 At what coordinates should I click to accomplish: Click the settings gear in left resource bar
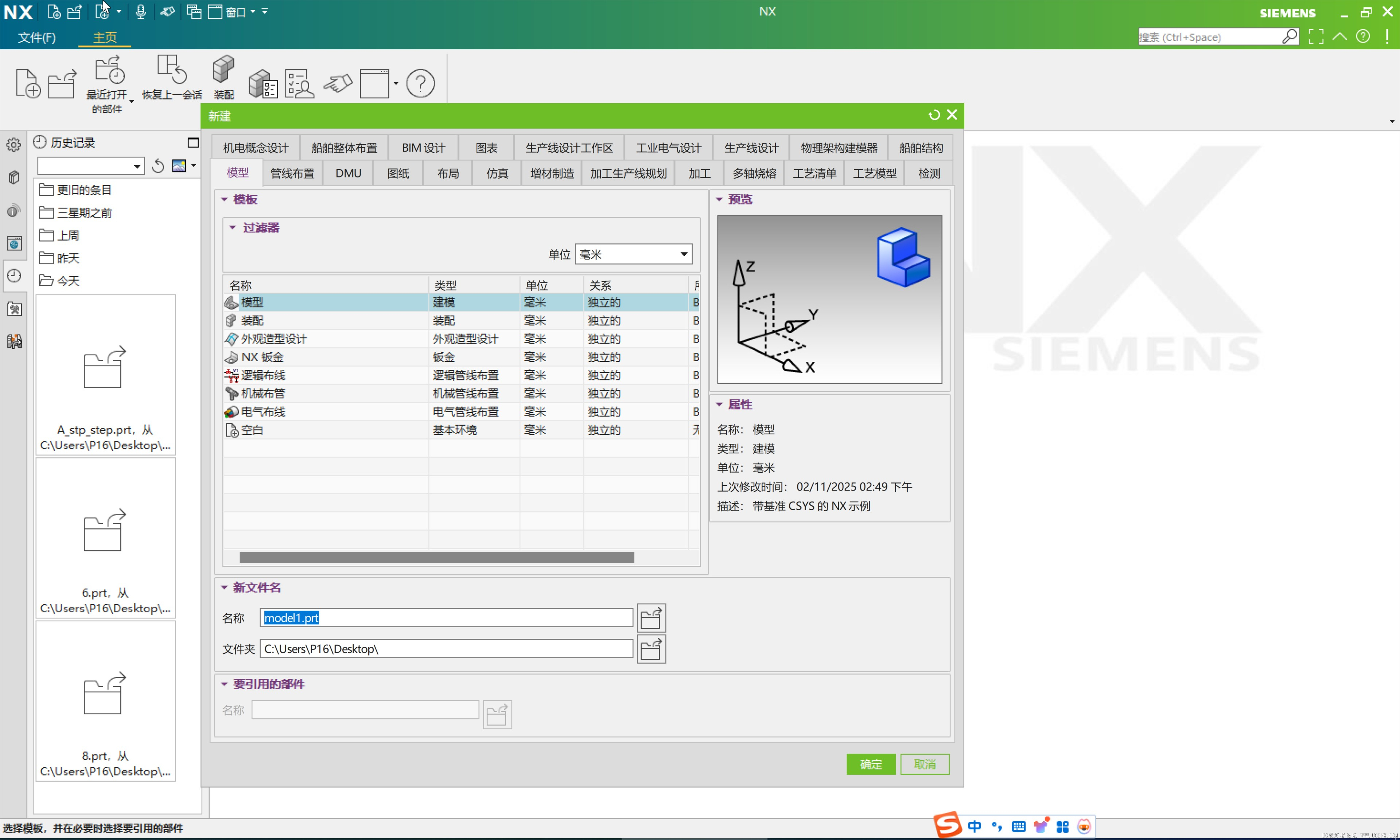pyautogui.click(x=13, y=145)
